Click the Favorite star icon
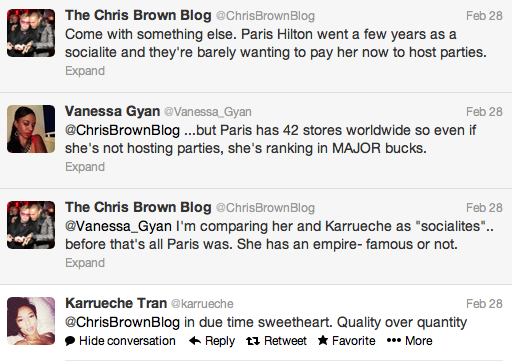512x361 pixels. click(x=323, y=340)
